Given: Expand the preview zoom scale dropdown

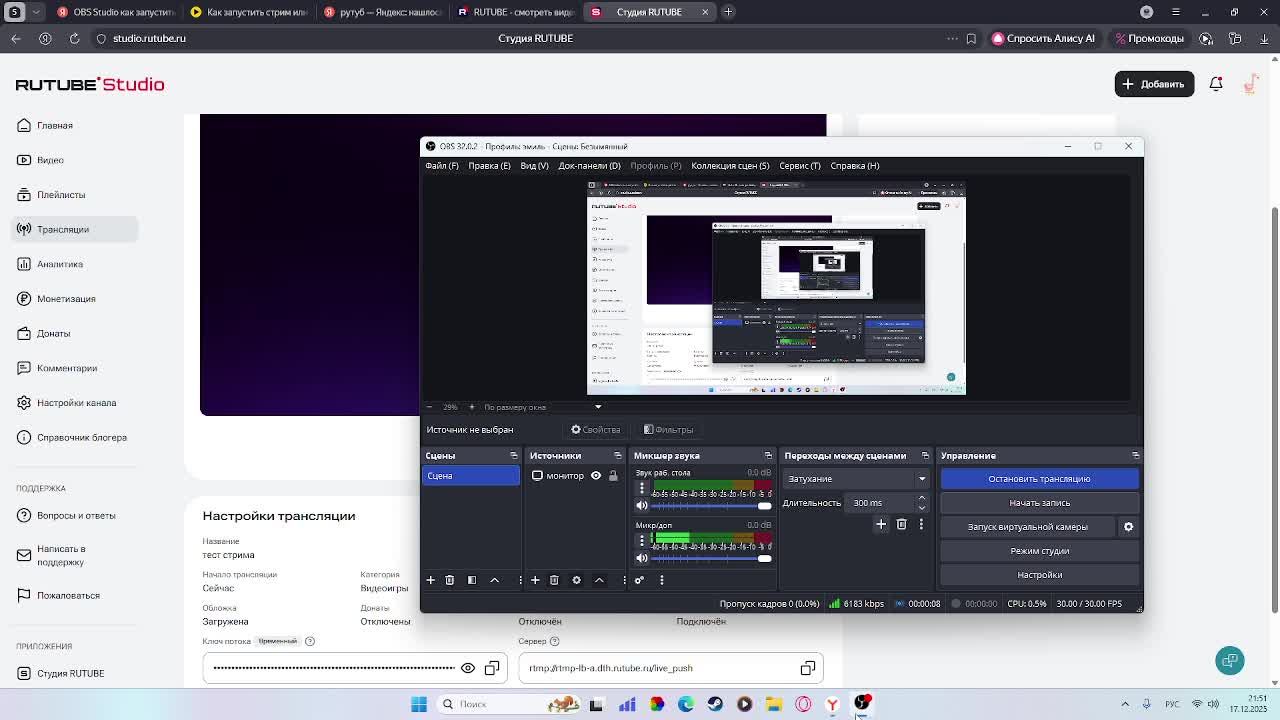Looking at the screenshot, I should [x=598, y=407].
